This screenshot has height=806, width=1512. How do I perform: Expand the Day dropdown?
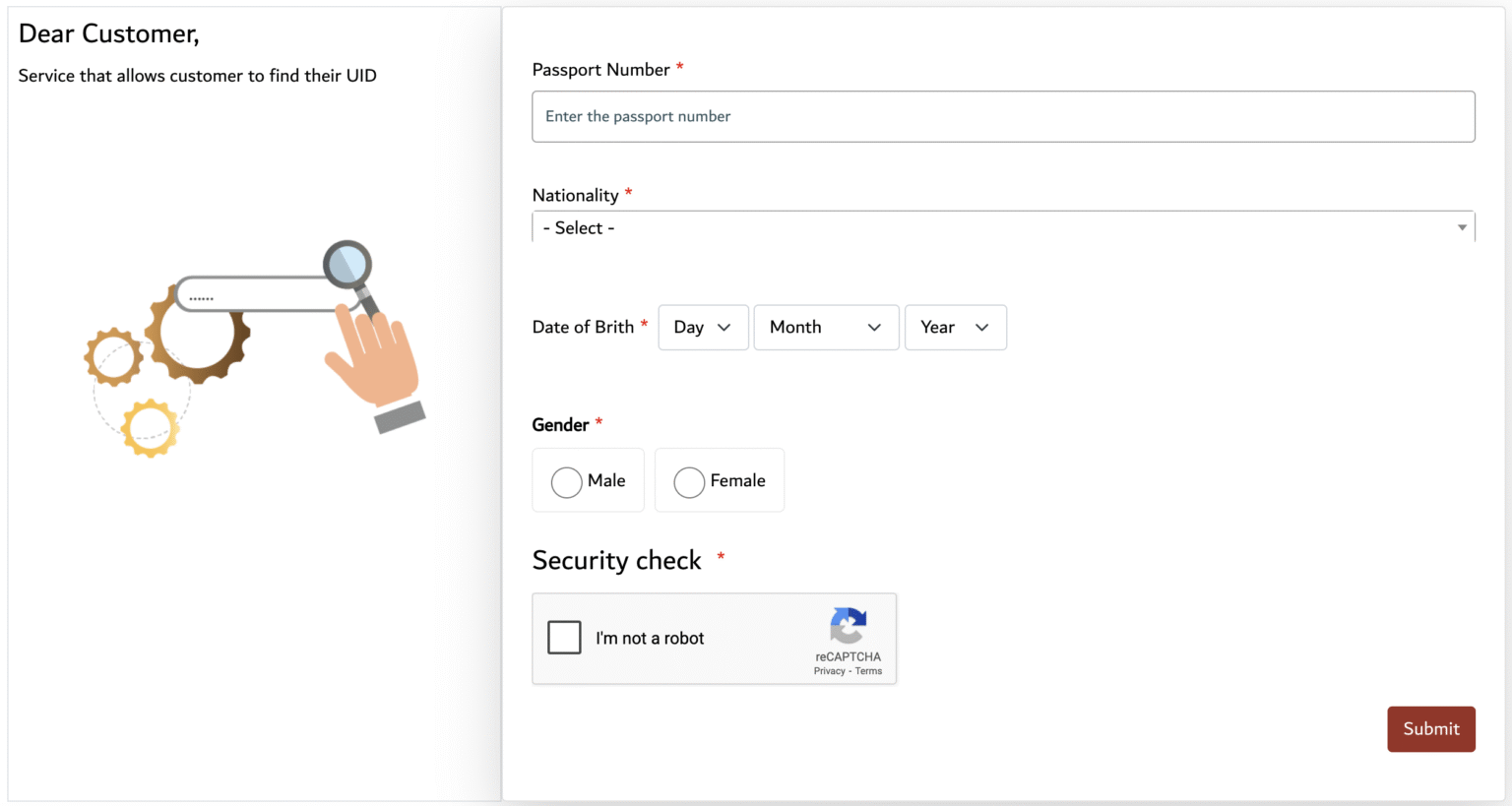pos(703,327)
